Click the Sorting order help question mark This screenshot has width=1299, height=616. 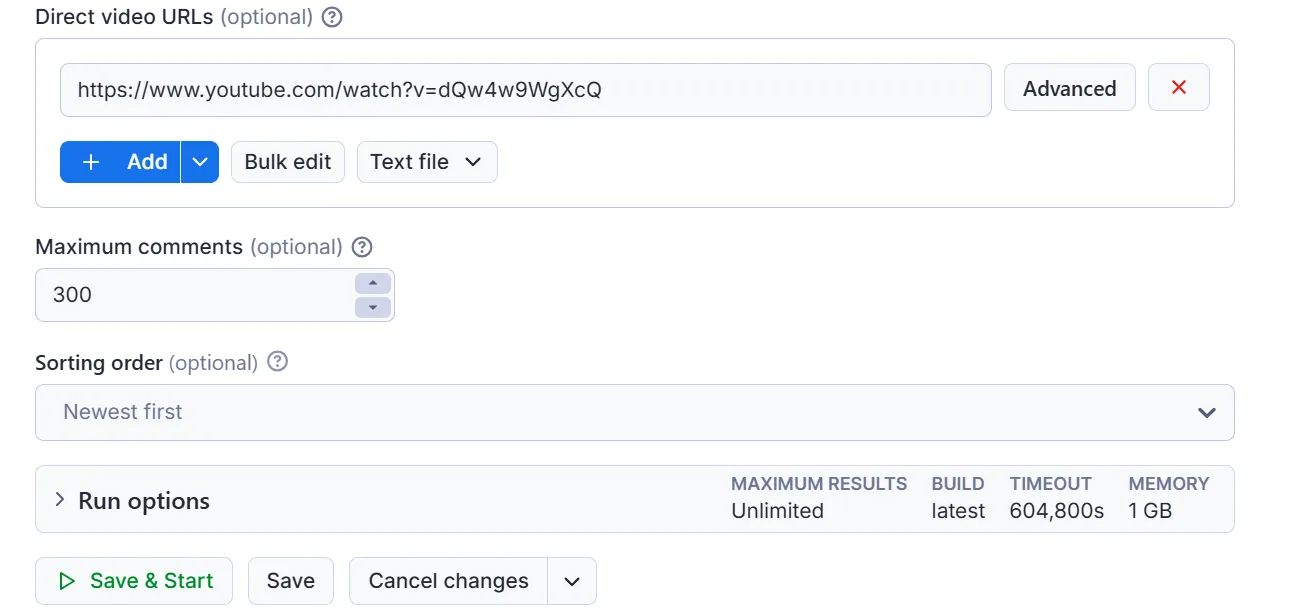tap(278, 362)
